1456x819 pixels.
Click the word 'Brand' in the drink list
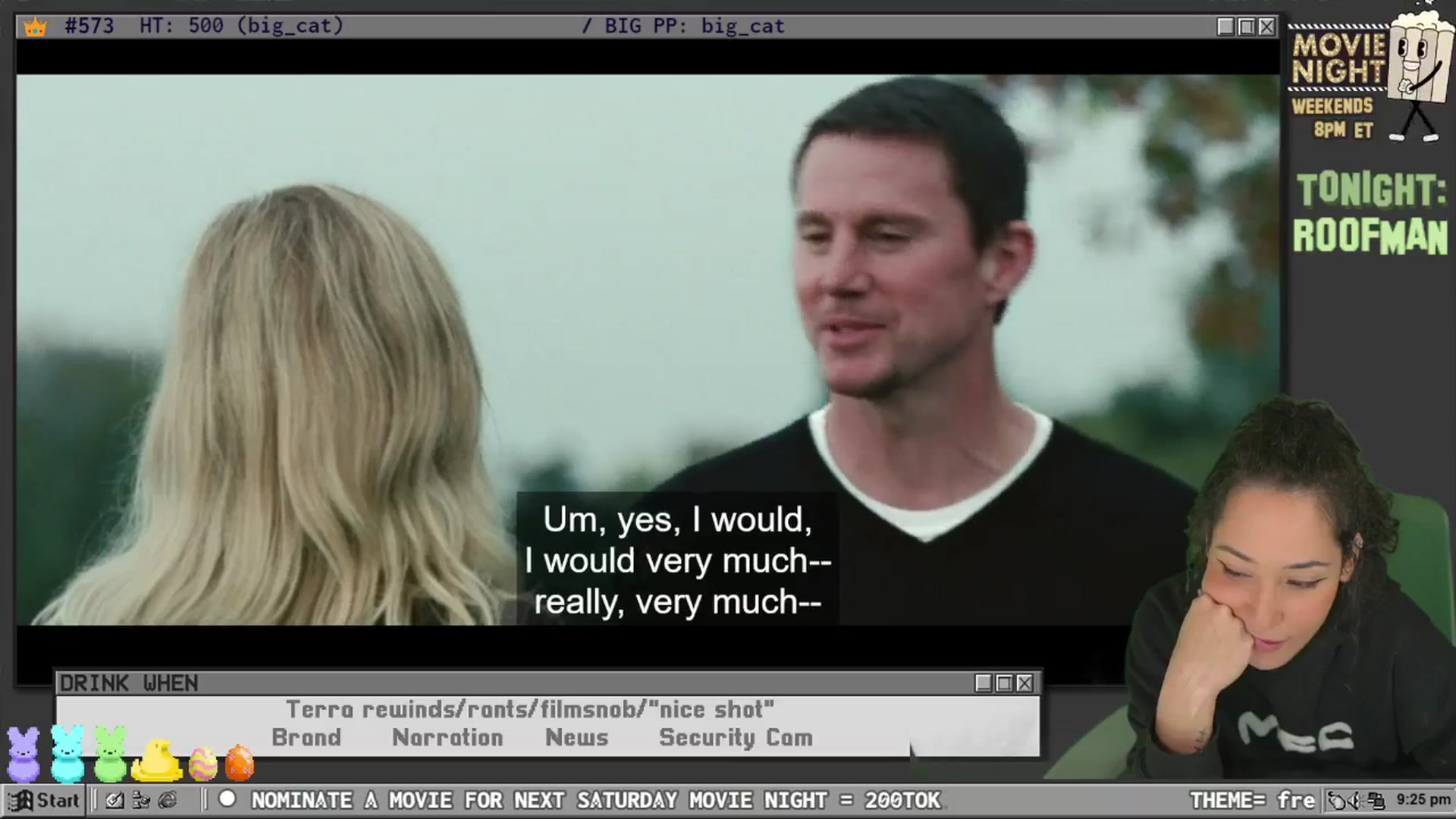306,738
